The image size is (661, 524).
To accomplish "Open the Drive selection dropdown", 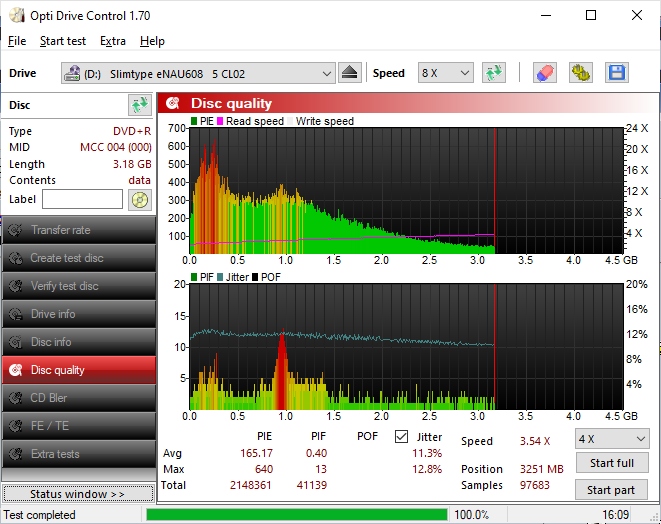I will coord(198,73).
